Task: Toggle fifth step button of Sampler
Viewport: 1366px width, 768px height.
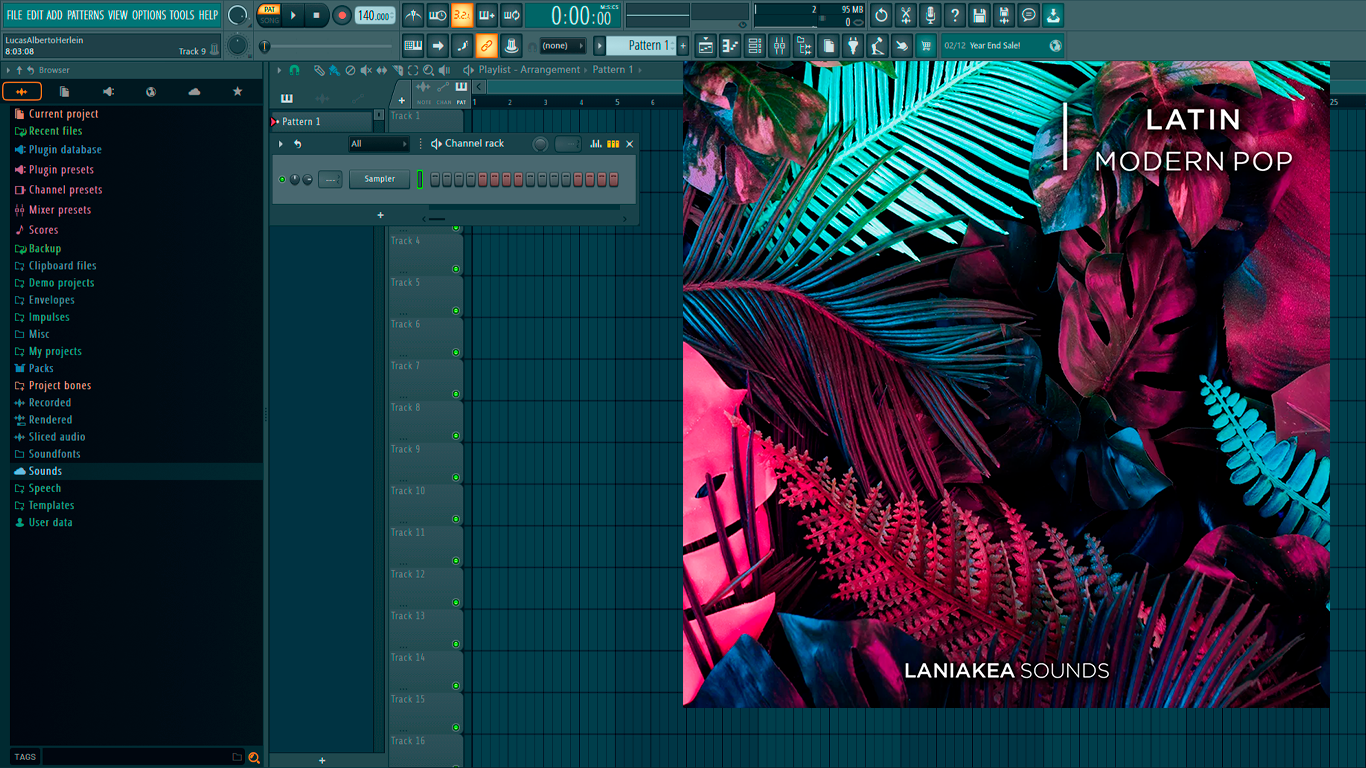Action: coord(483,179)
